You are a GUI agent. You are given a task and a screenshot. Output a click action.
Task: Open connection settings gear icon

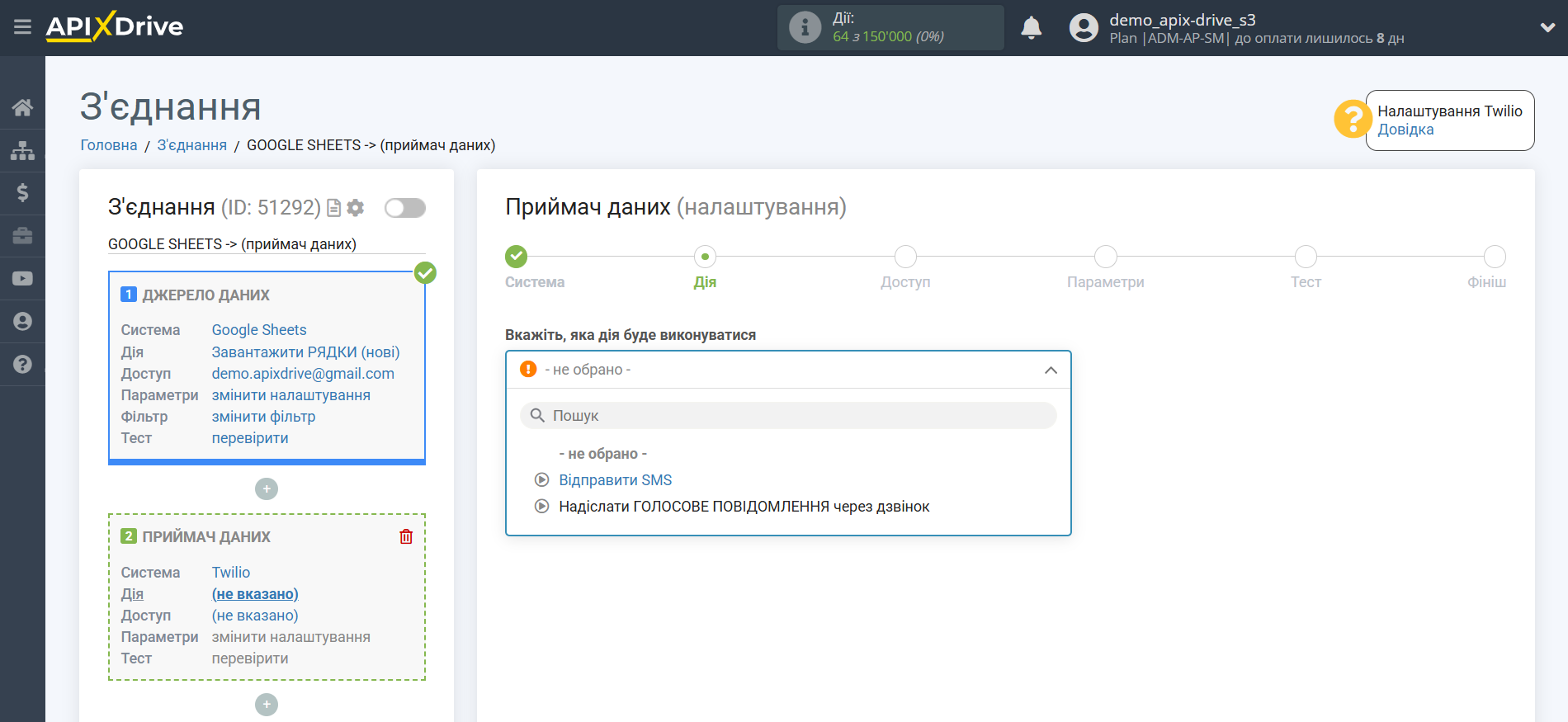click(x=356, y=208)
